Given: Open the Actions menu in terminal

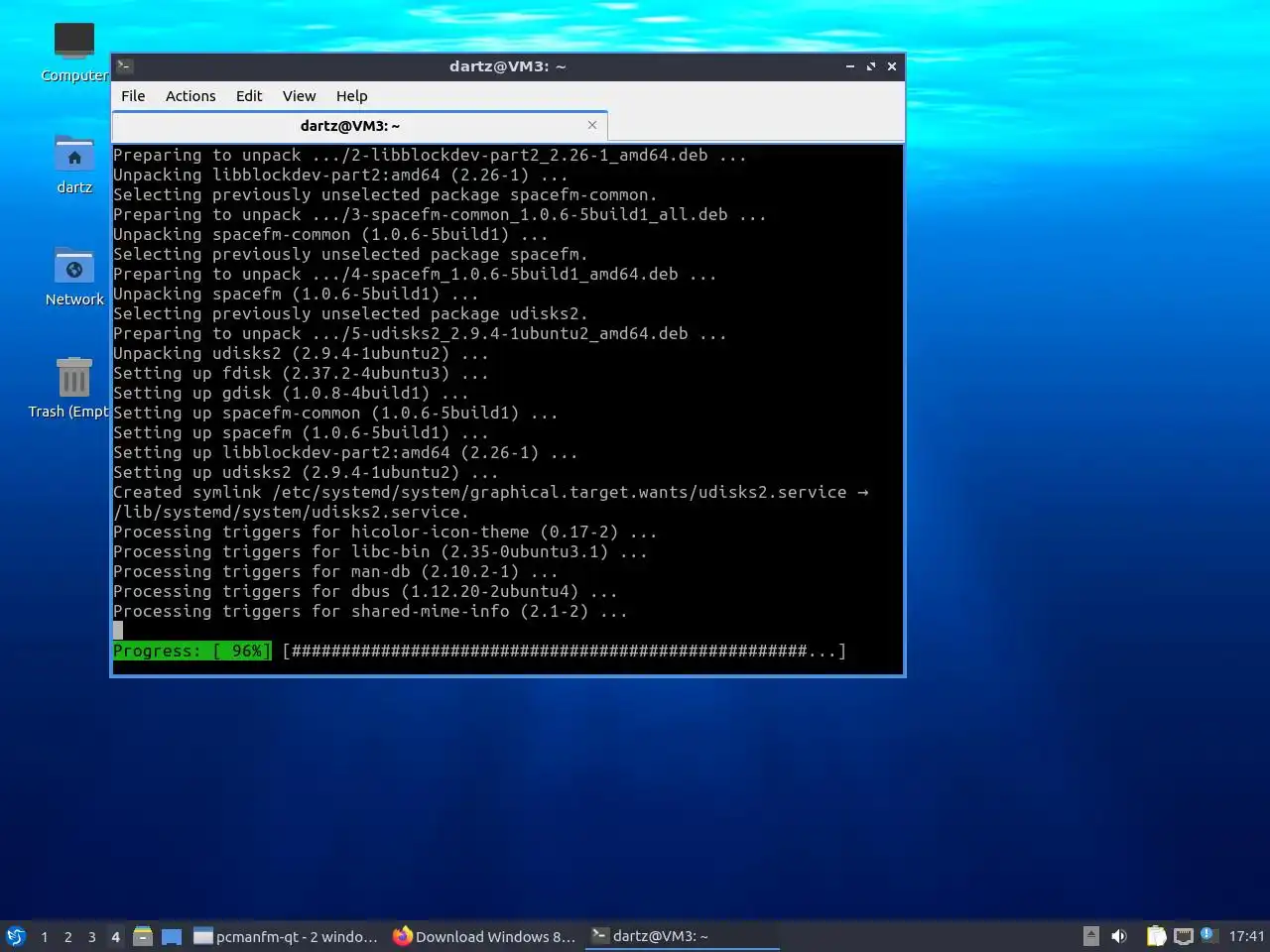Looking at the screenshot, I should (x=190, y=96).
